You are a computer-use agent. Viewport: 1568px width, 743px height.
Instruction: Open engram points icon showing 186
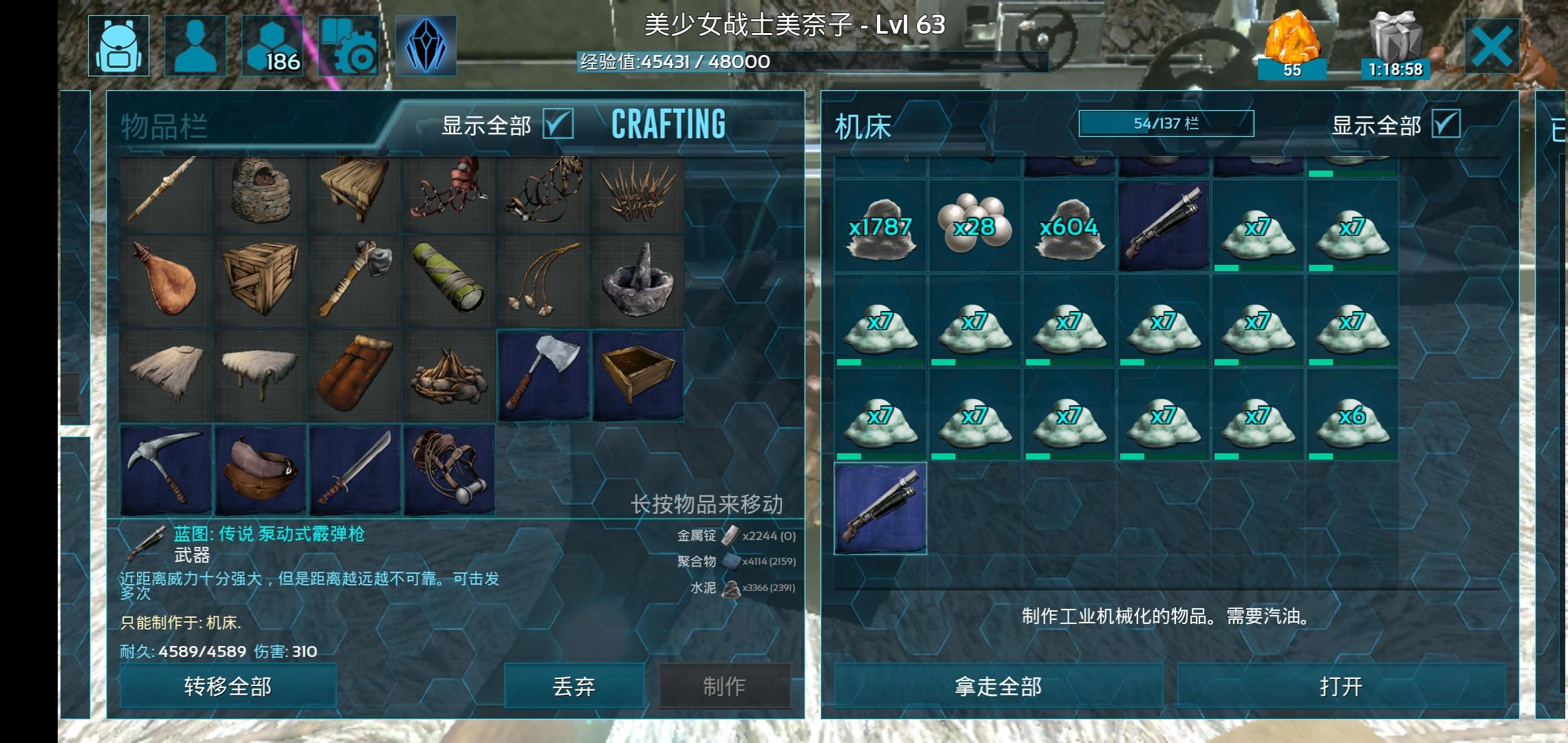coord(272,45)
